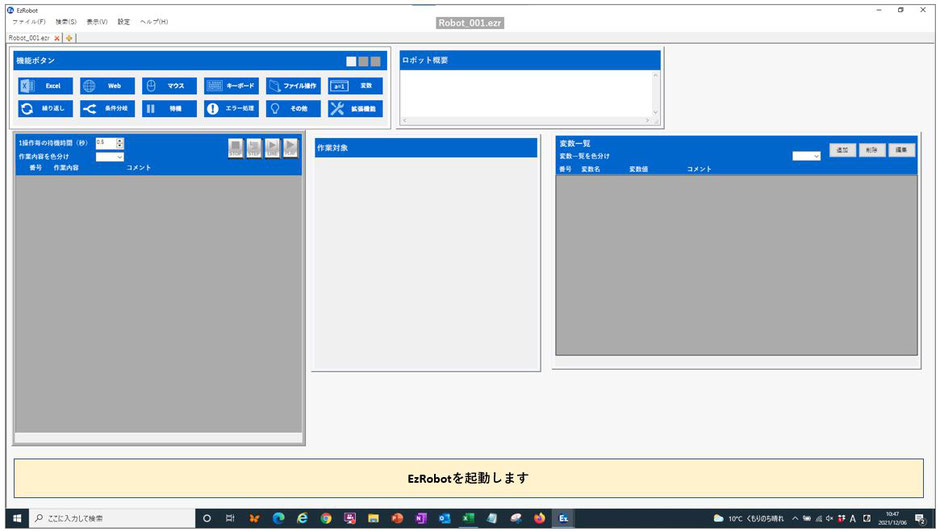Select the white square in 機能ボタン header
The width and height of the screenshot is (940, 532).
tap(351, 61)
